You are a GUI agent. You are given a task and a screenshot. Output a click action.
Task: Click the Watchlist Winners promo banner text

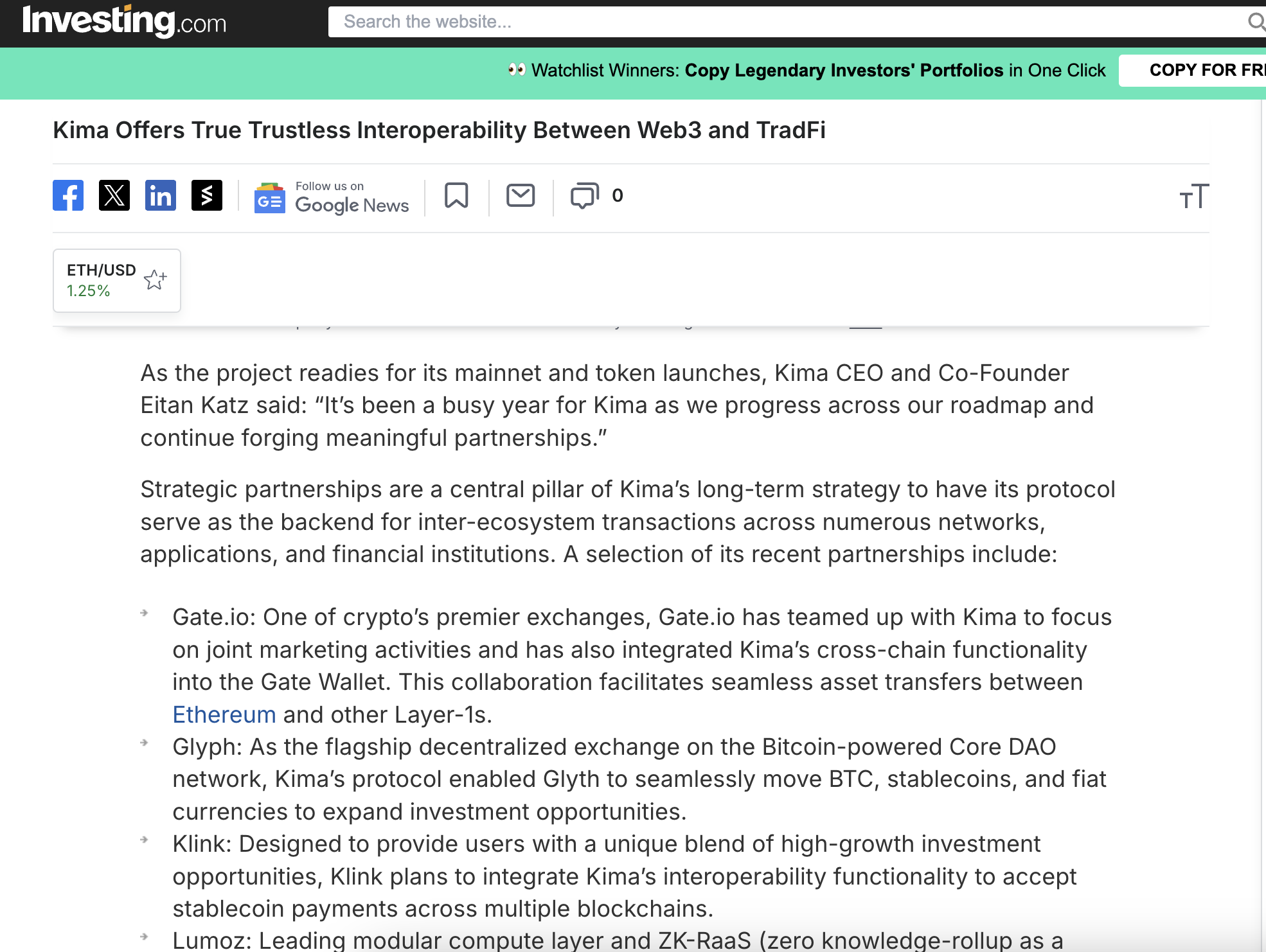click(x=818, y=70)
